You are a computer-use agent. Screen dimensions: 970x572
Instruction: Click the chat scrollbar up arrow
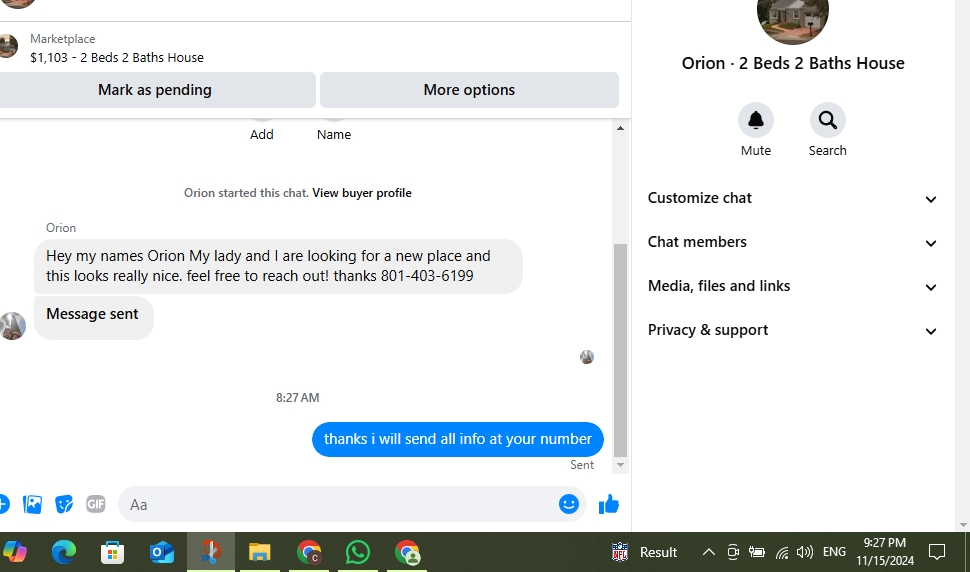[x=620, y=128]
